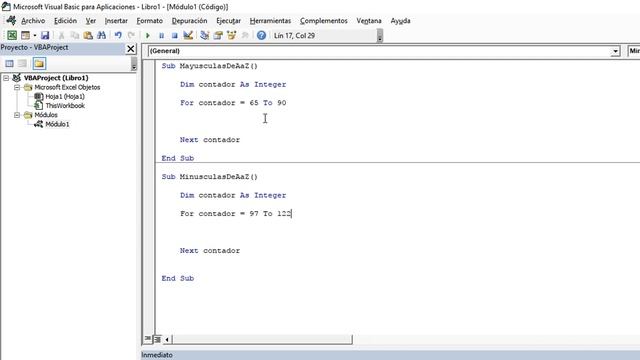Click the Insert UserForm icon
This screenshot has width=640, height=360.
point(25,36)
